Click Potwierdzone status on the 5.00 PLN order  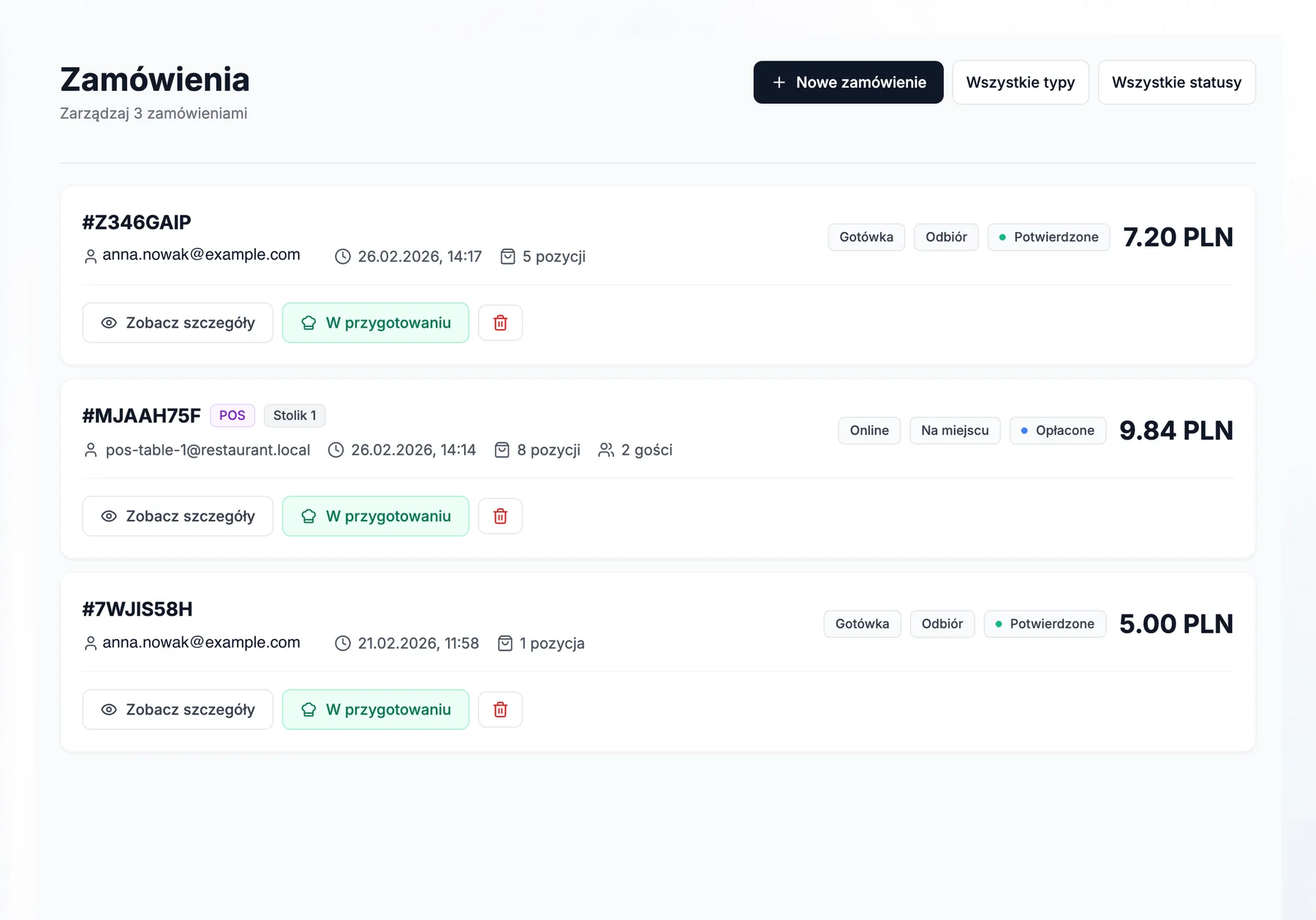[1045, 624]
